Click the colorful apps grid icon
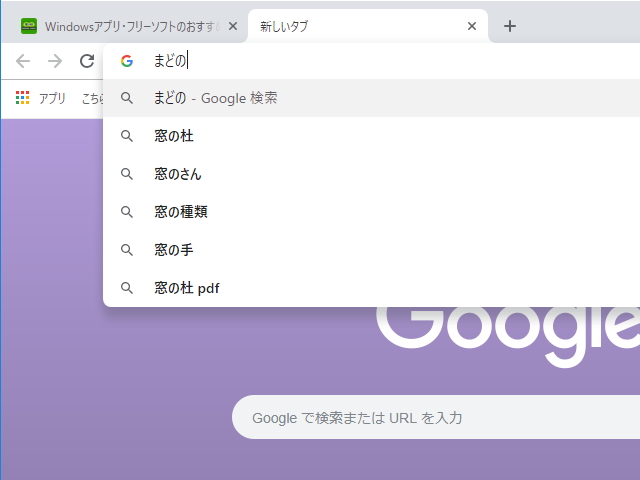Screen dimensions: 640x480 (x=22, y=98)
